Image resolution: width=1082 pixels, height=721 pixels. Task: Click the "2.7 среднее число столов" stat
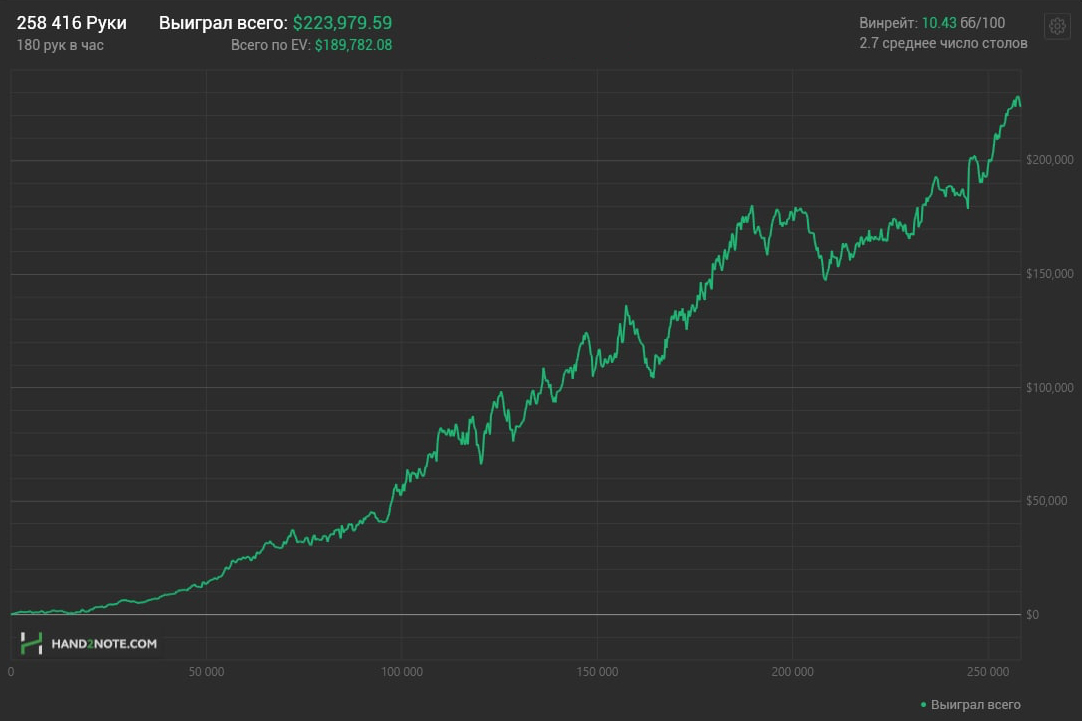943,44
